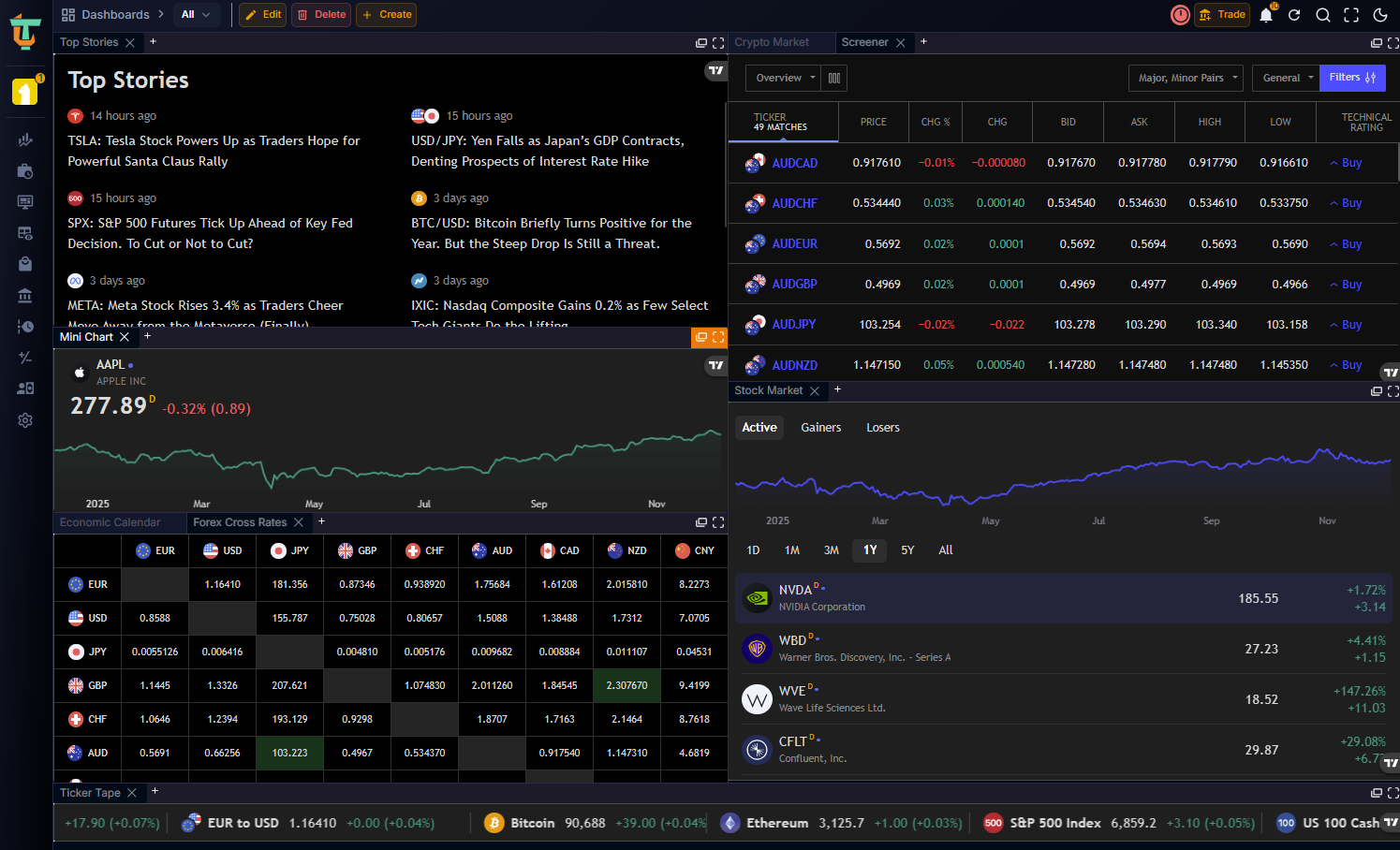This screenshot has height=850, width=1400.
Task: Open the timeline clock icon in the sidebar
Action: point(25,327)
